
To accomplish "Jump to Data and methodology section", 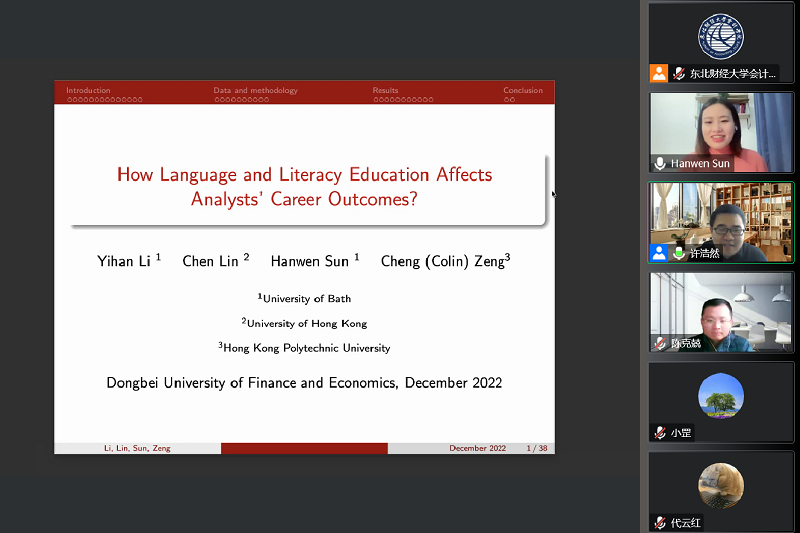I will (x=255, y=90).
